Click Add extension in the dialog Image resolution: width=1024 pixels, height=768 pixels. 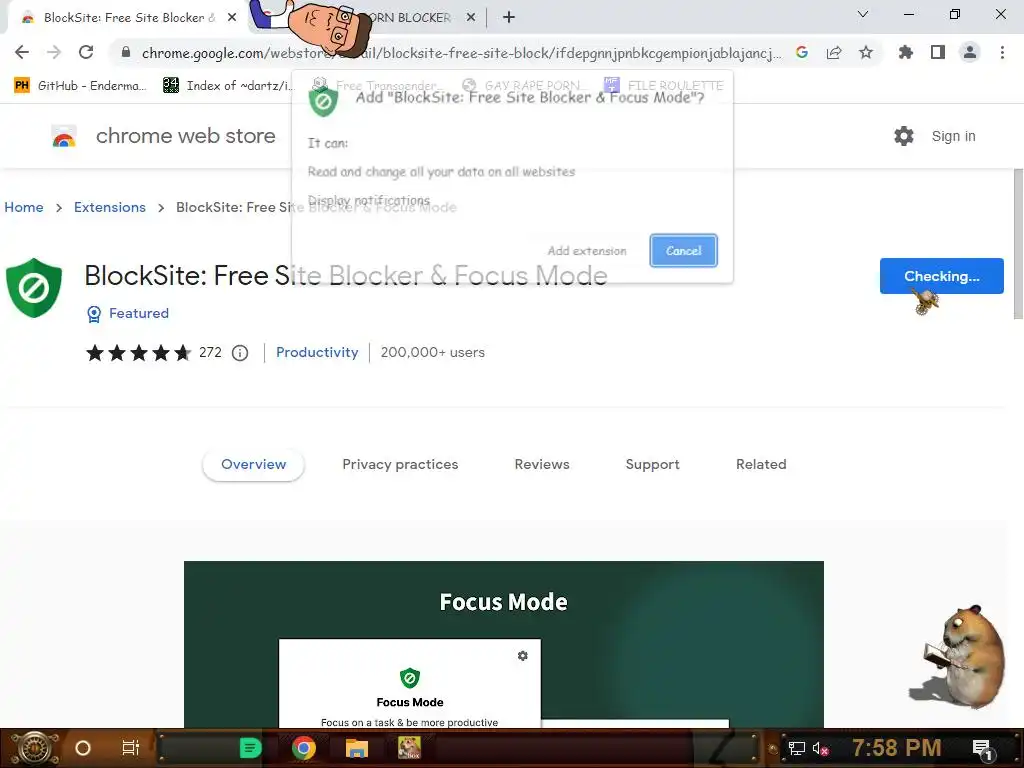click(587, 251)
